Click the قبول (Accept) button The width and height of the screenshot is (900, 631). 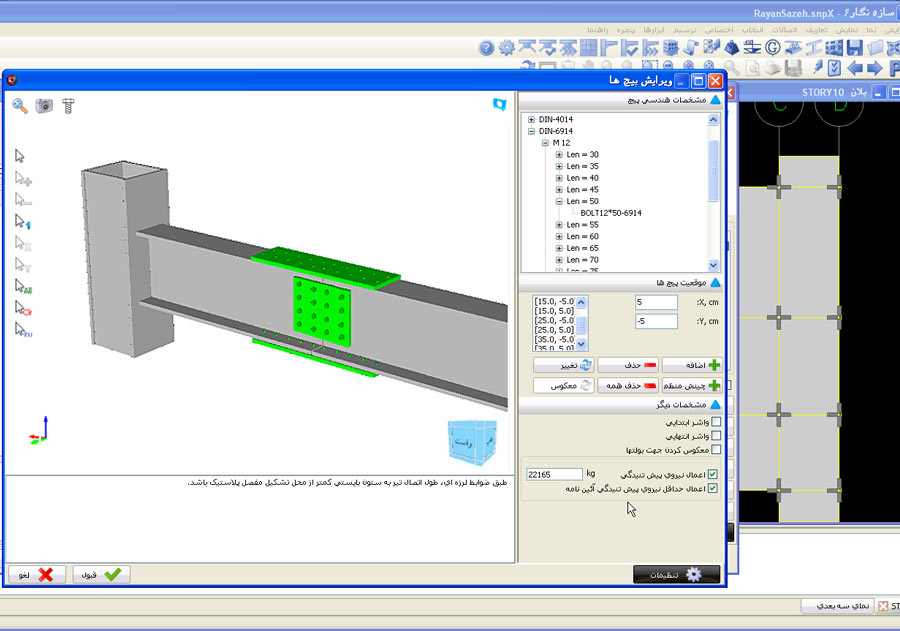pos(101,574)
